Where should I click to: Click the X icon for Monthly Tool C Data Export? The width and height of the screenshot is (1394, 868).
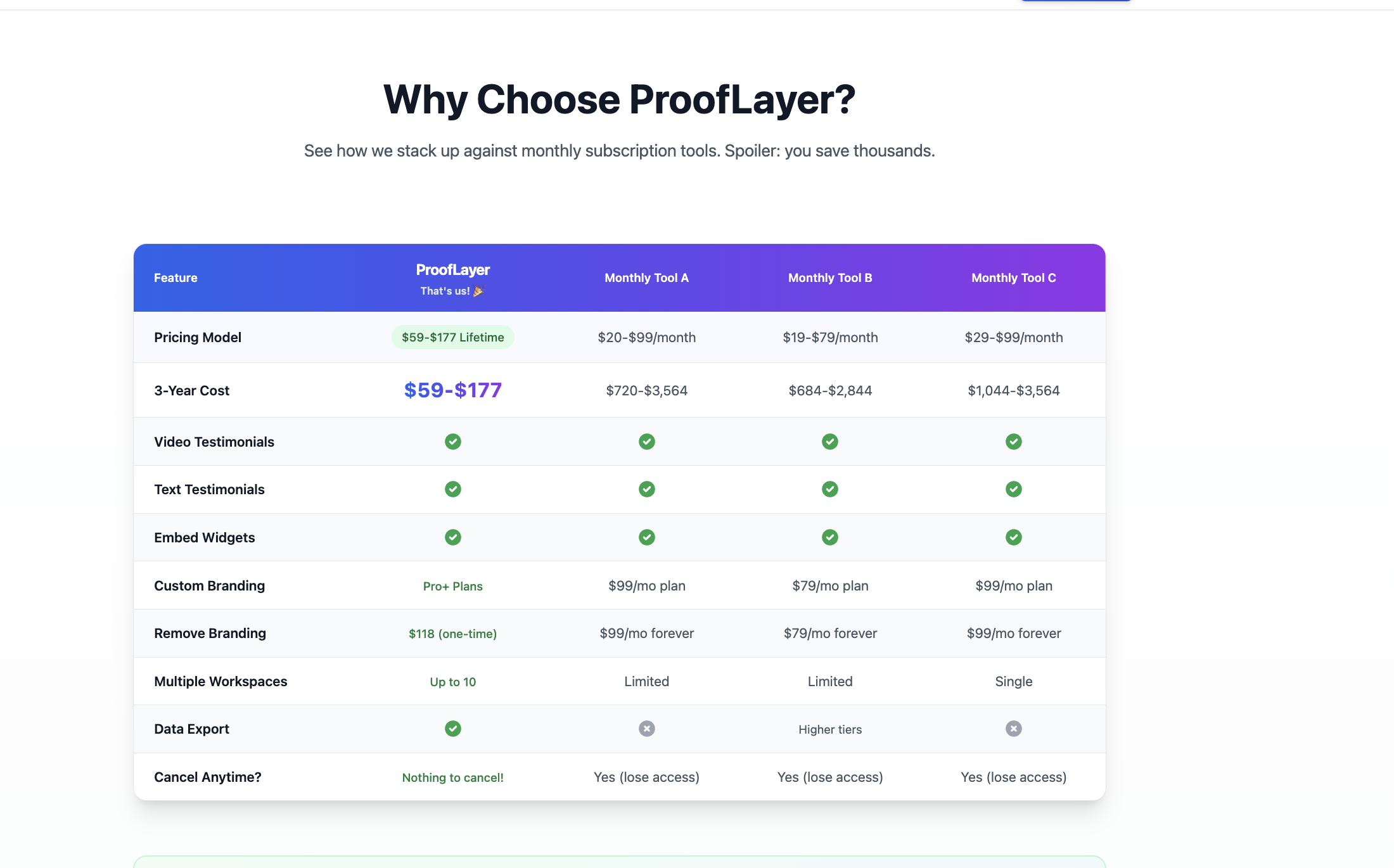point(1013,729)
